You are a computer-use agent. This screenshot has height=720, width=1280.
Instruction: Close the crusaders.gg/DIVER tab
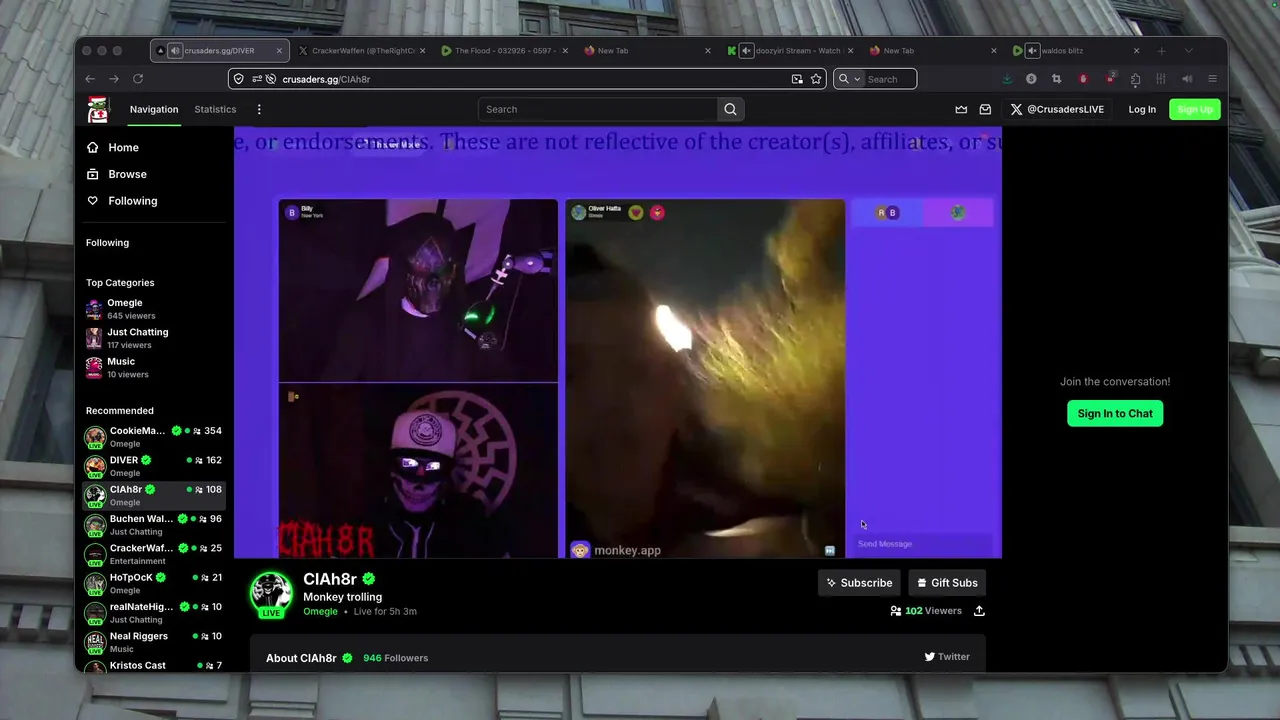pyautogui.click(x=279, y=51)
